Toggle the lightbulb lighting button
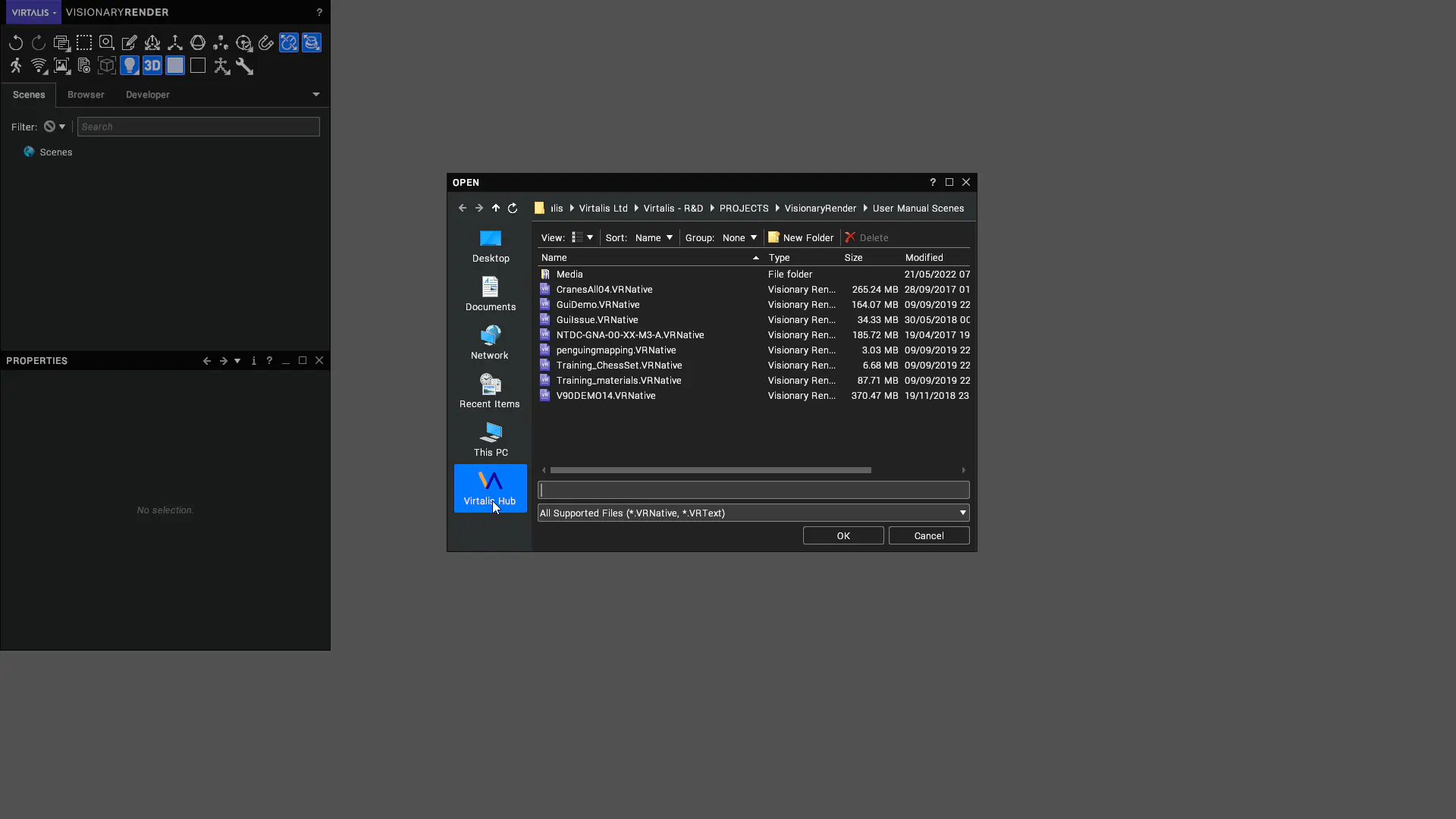 click(130, 66)
